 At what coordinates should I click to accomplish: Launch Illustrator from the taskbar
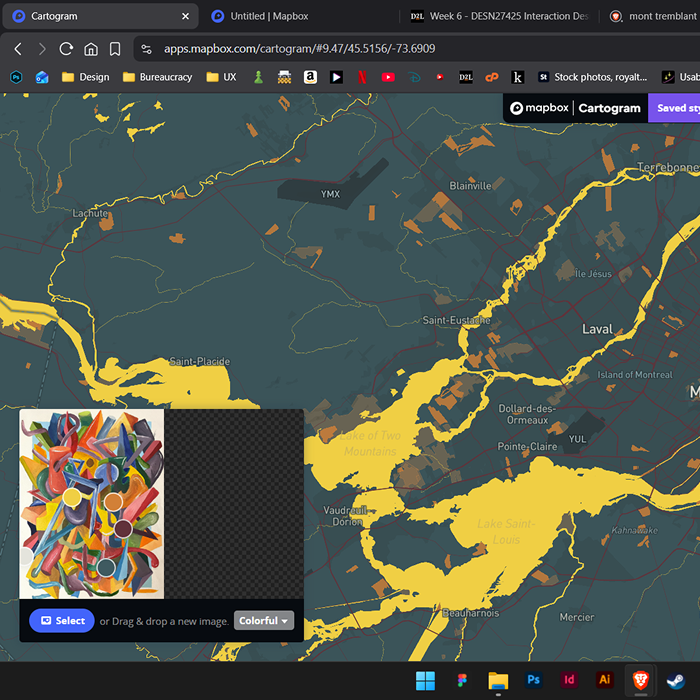[x=604, y=680]
